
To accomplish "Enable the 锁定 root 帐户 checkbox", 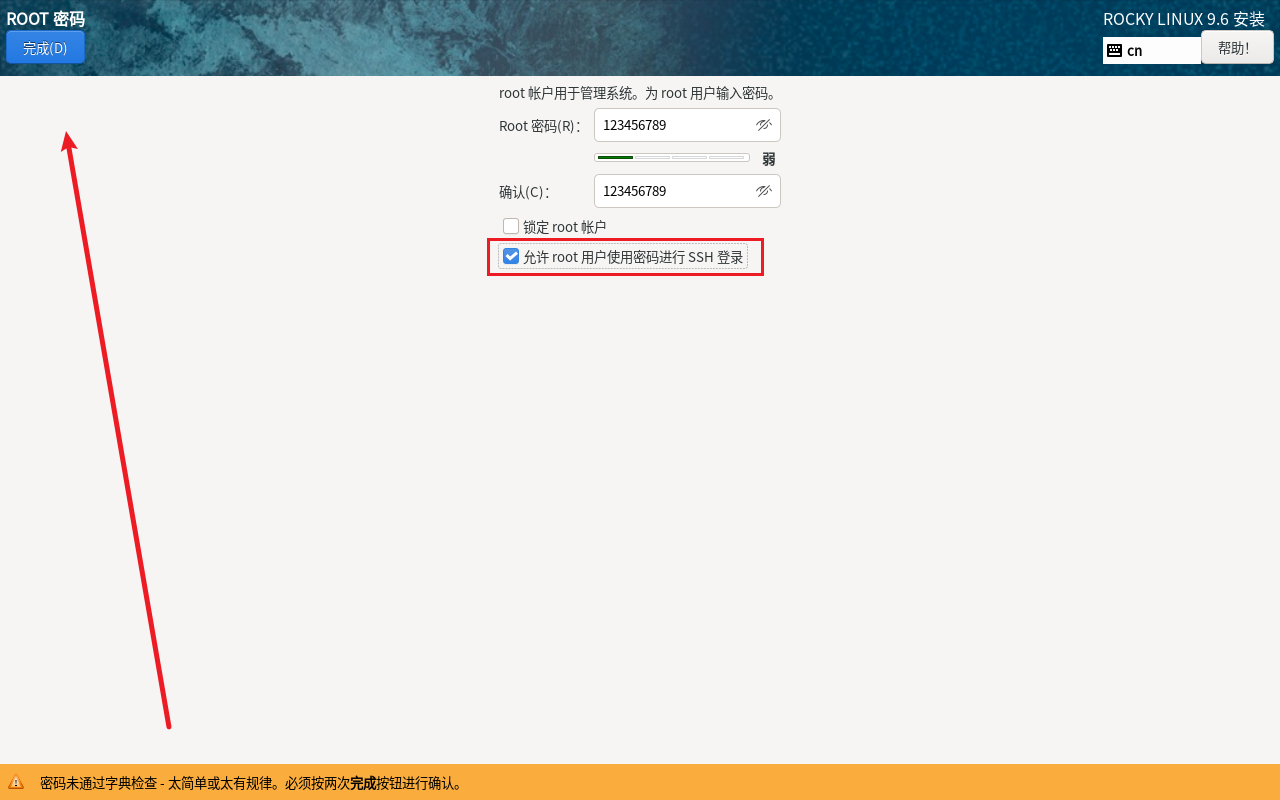I will click(511, 226).
